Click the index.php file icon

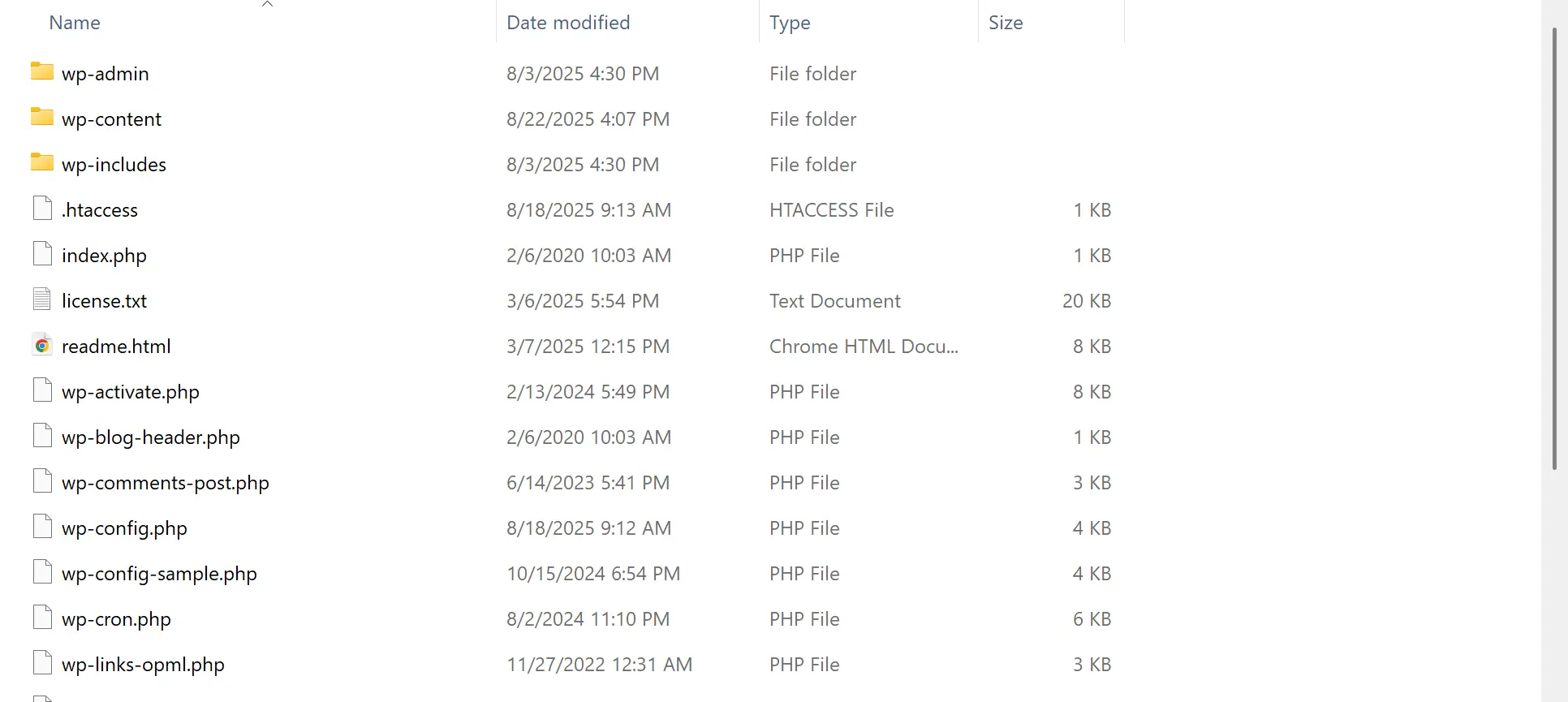tap(42, 254)
